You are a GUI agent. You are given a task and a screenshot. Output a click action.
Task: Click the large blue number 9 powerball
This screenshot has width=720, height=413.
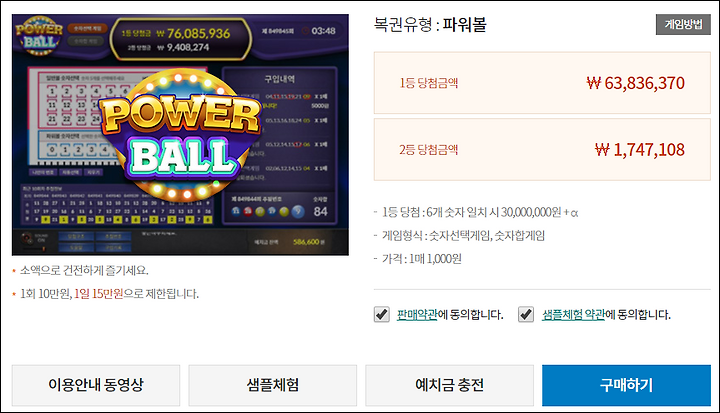tap(298, 212)
